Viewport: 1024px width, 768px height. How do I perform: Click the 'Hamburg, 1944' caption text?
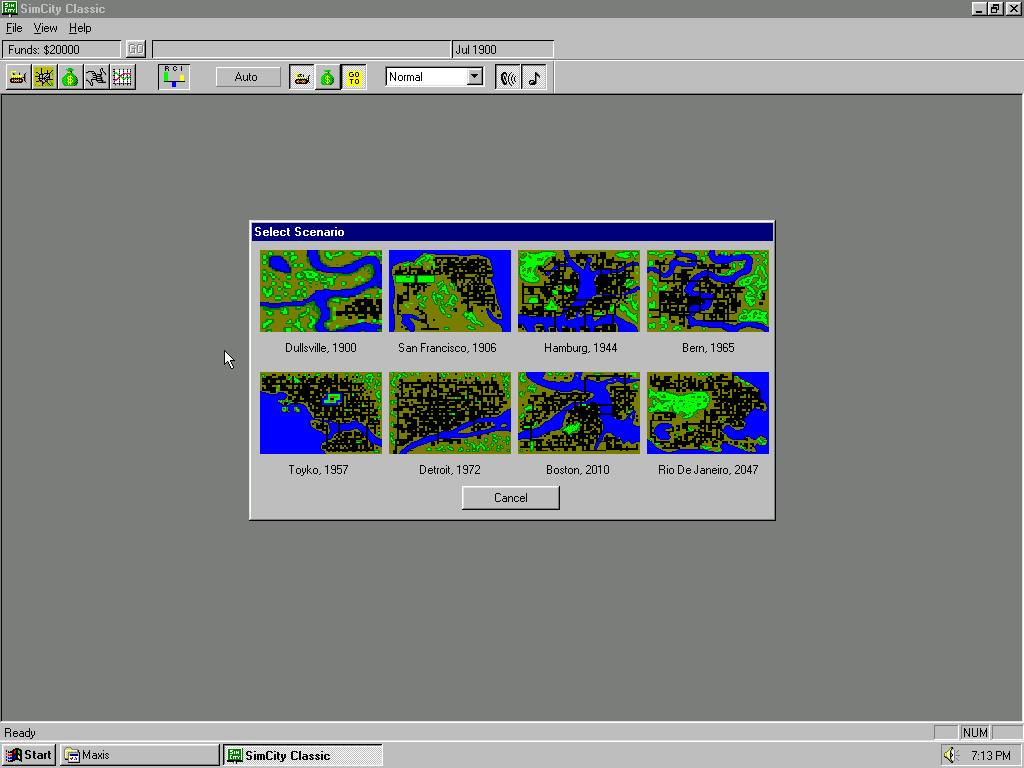point(581,348)
